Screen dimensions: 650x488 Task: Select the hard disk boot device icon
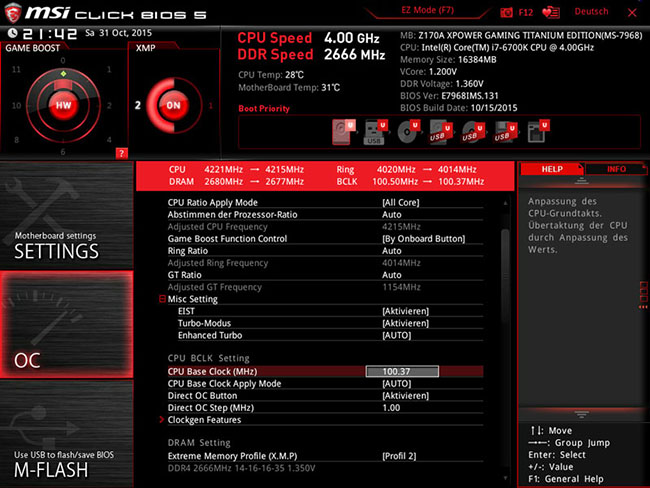[344, 132]
